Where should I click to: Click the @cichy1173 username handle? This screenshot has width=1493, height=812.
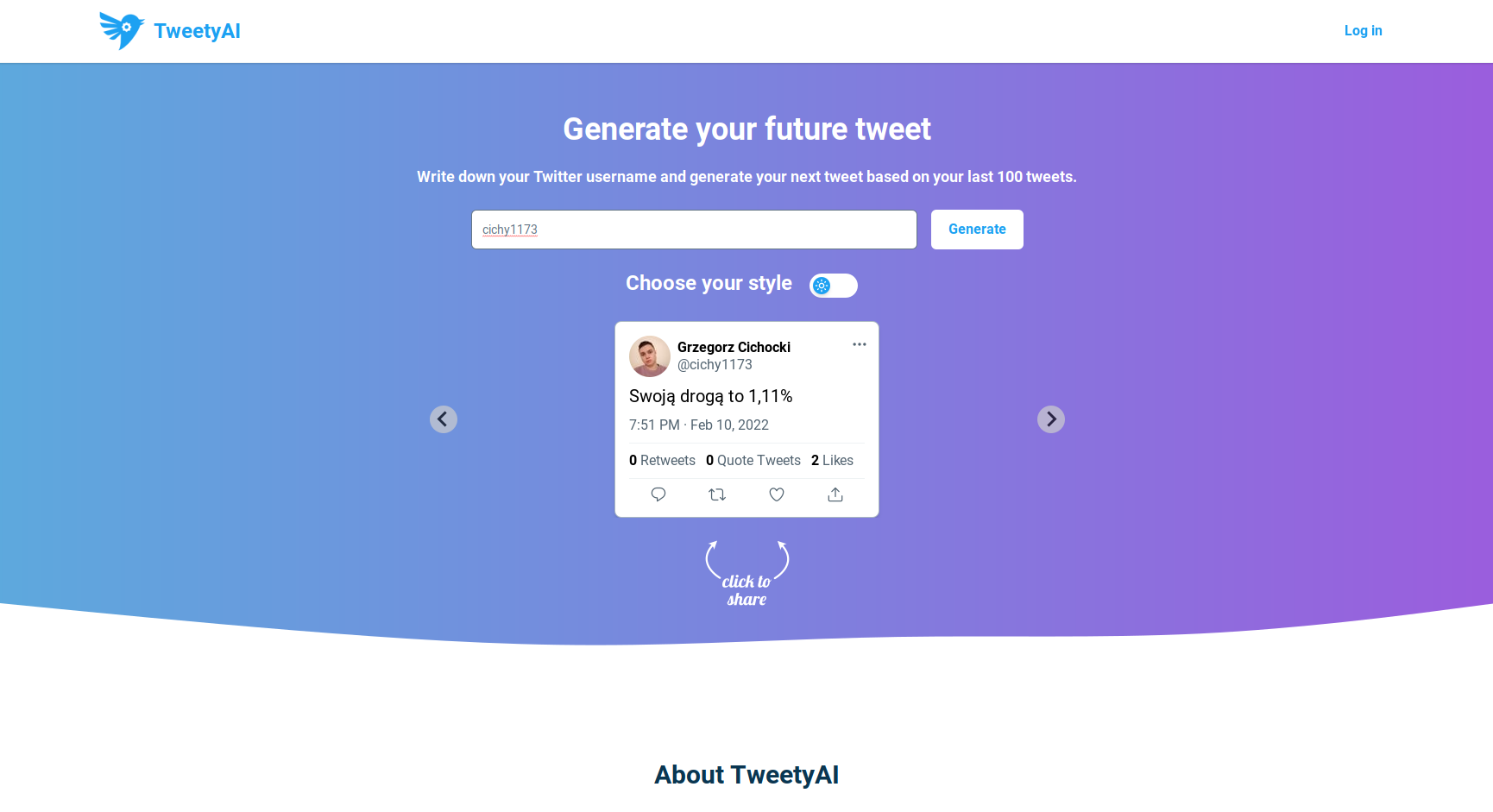[x=715, y=364]
